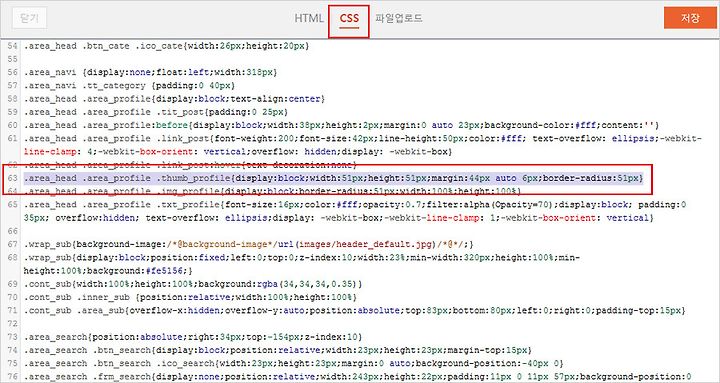Click the .area_profile:before code line
Viewport: 720px width, 383px height.
[x=342, y=125]
